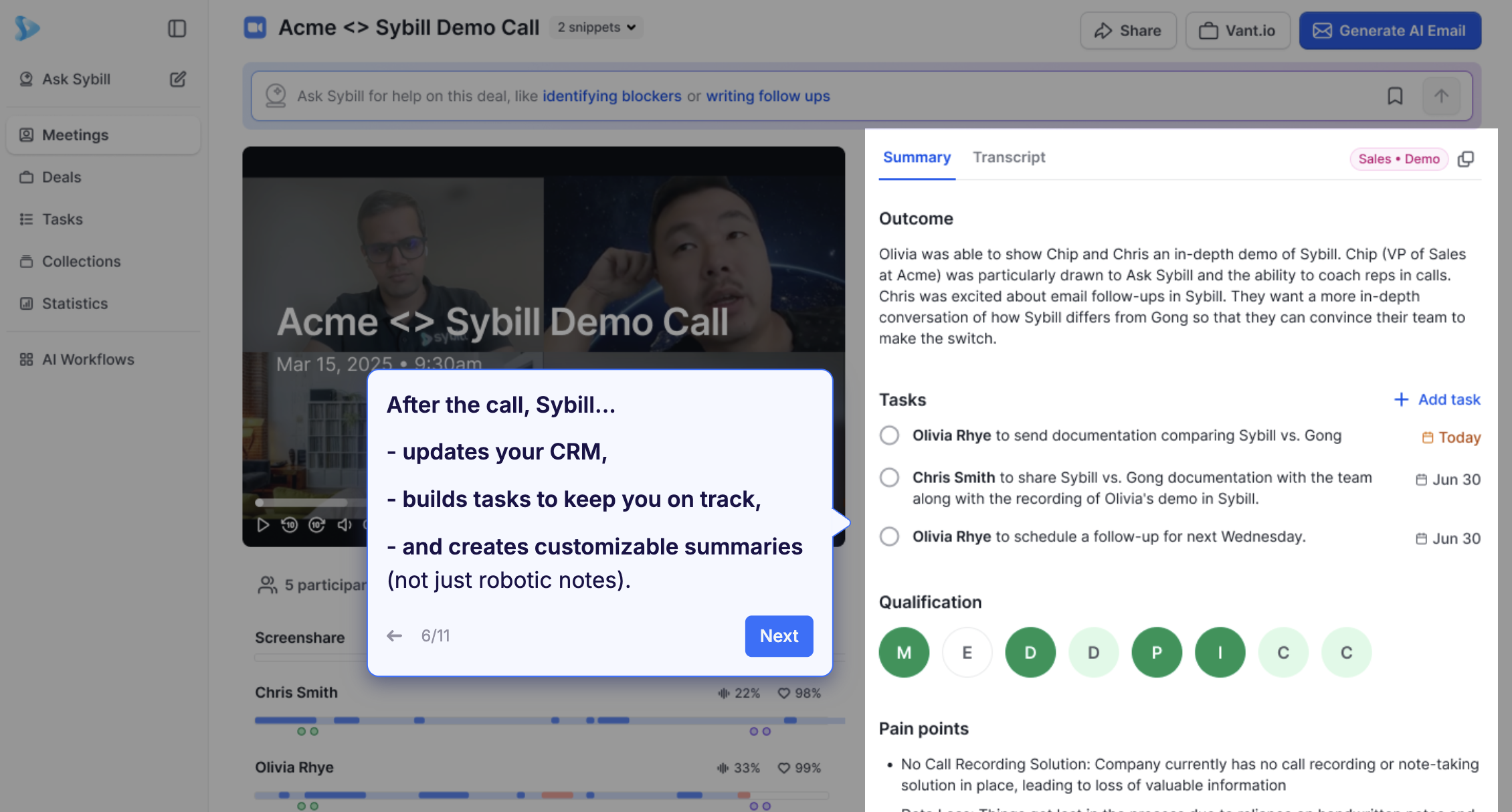Open the Today due date picker
Viewport: 1512px width, 812px height.
tap(1451, 437)
